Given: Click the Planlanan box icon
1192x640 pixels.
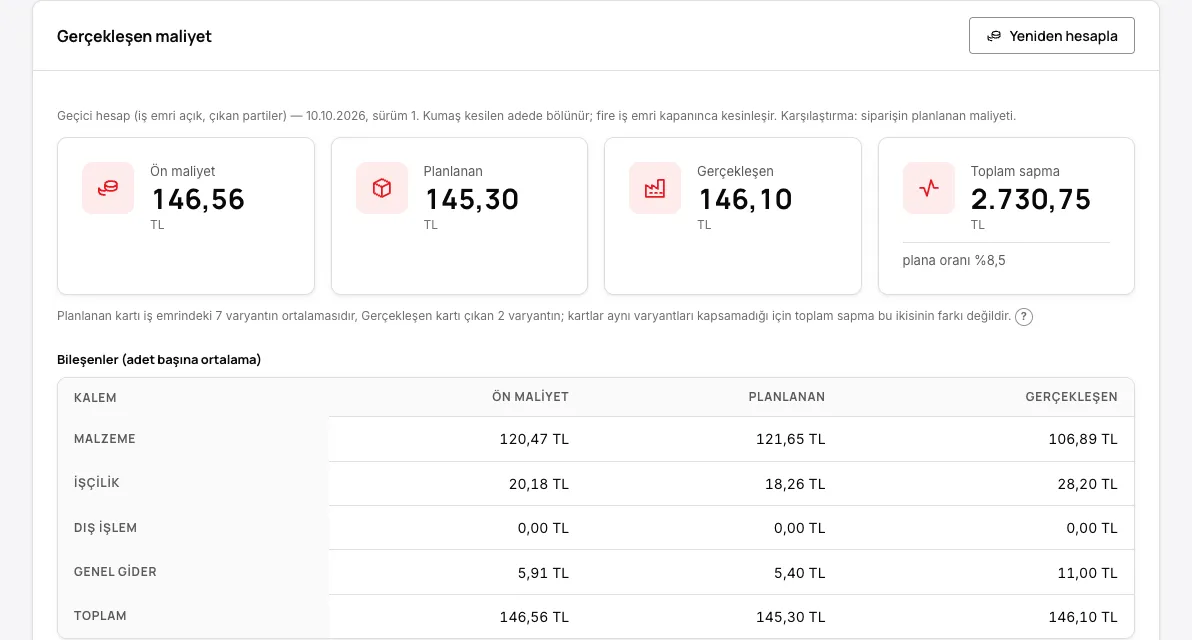Looking at the screenshot, I should pyautogui.click(x=382, y=188).
